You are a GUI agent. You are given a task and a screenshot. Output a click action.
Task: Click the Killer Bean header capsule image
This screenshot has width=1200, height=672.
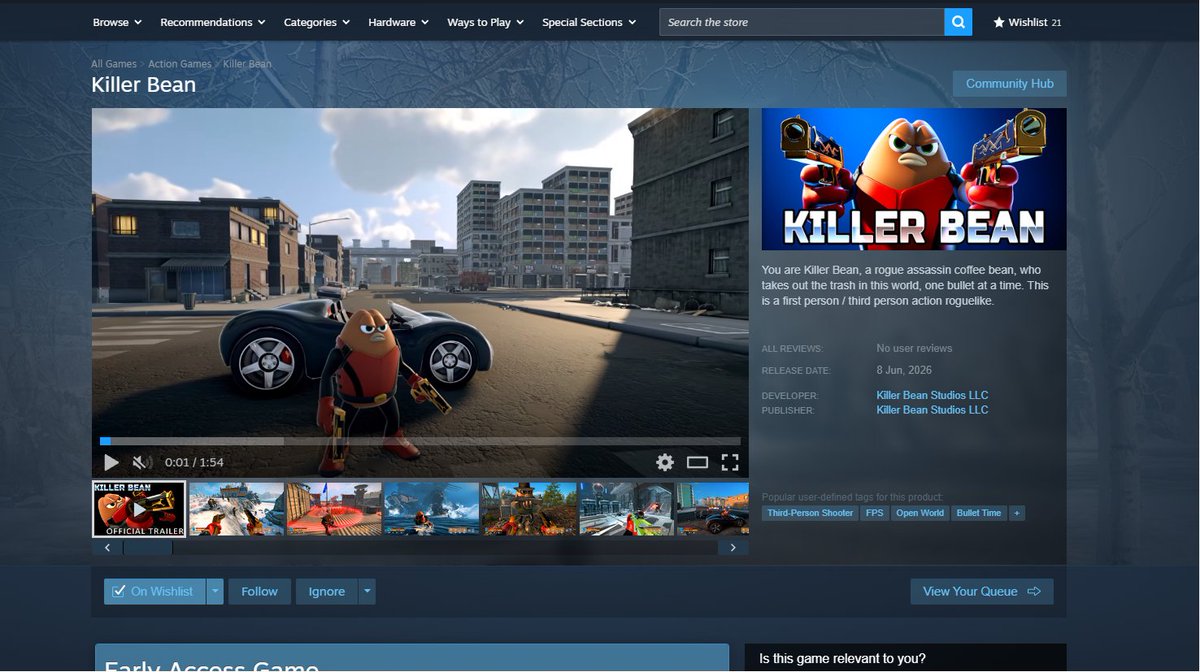914,179
